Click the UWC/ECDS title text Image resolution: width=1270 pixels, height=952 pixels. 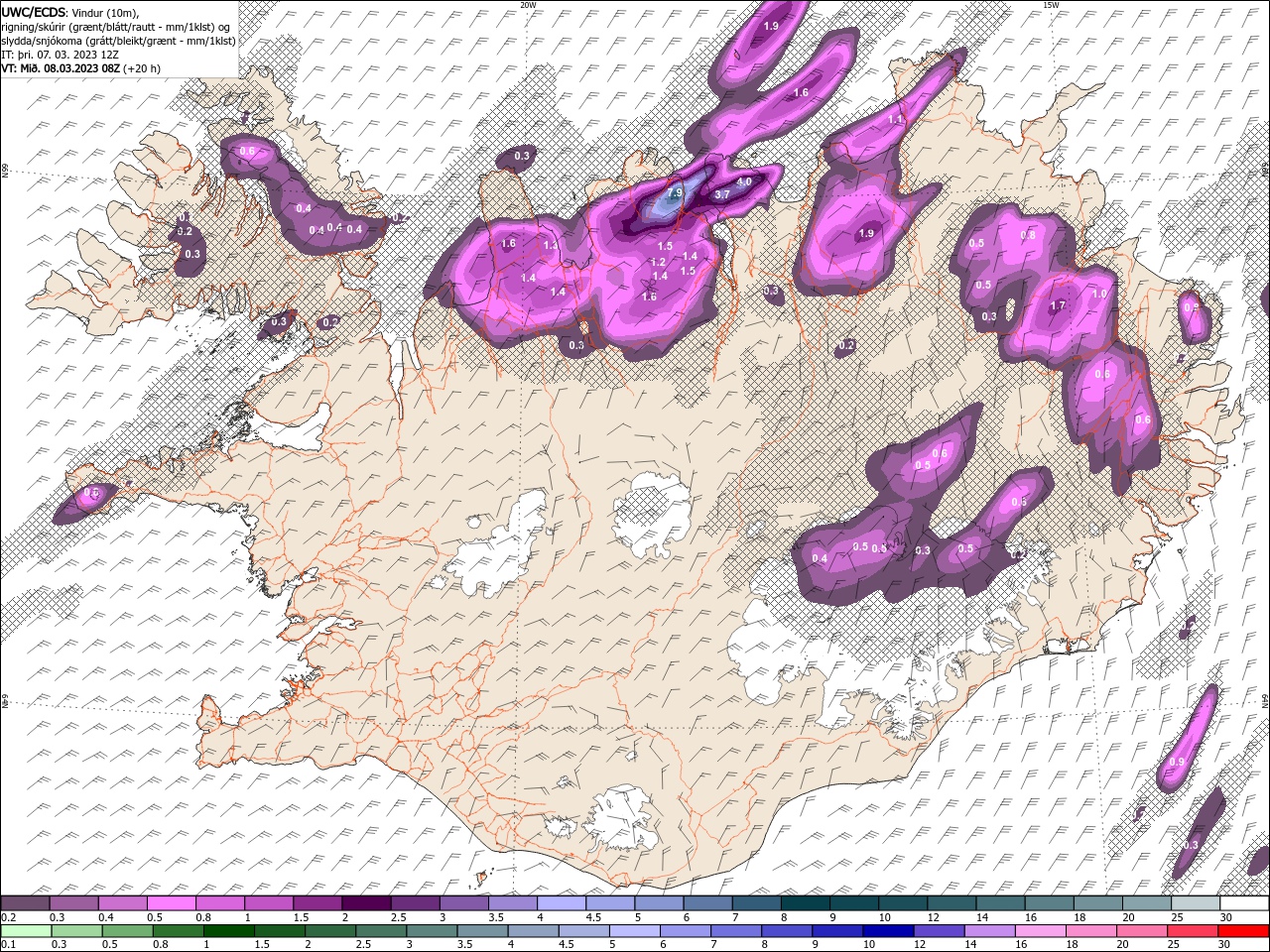[x=35, y=12]
